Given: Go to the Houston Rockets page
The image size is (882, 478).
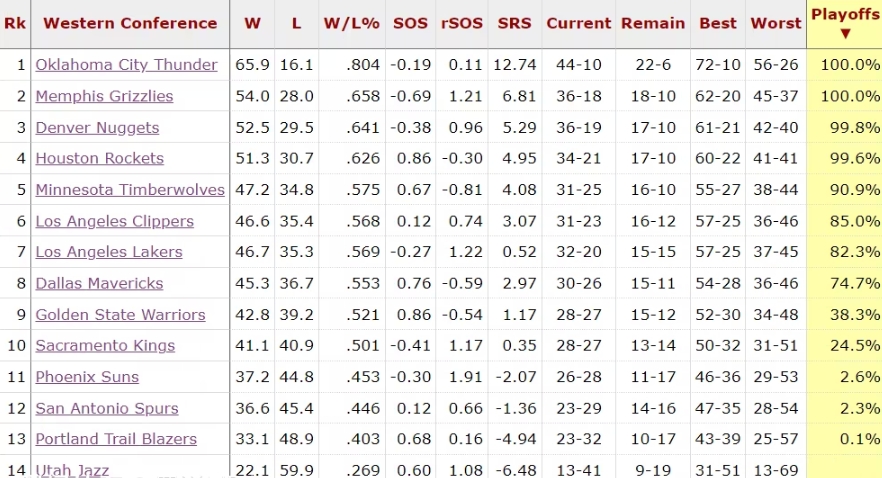Looking at the screenshot, I should 99,159.
